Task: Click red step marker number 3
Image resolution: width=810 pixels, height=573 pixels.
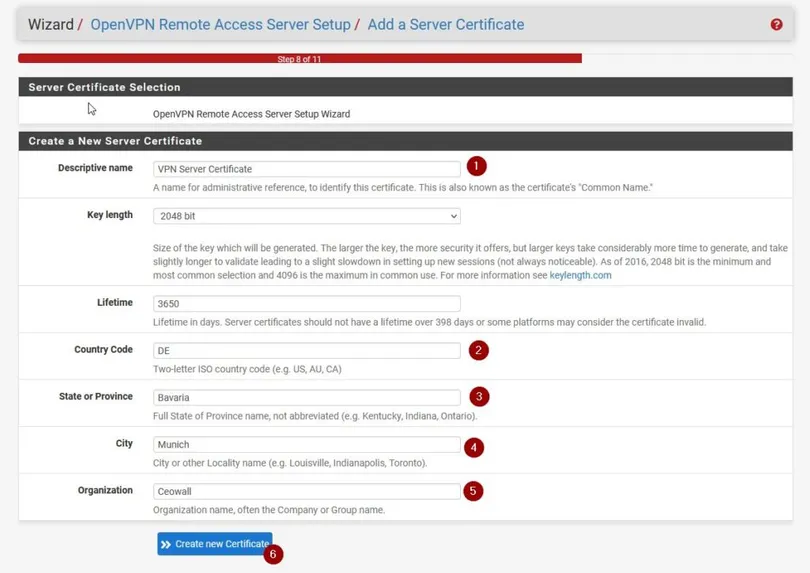Action: pos(479,396)
